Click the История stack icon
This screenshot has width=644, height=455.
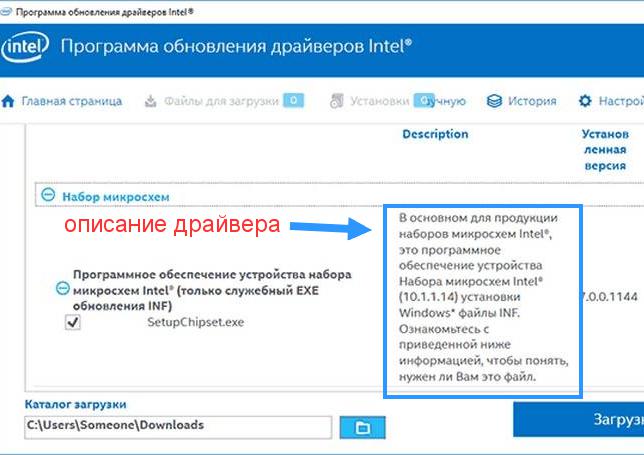(494, 101)
